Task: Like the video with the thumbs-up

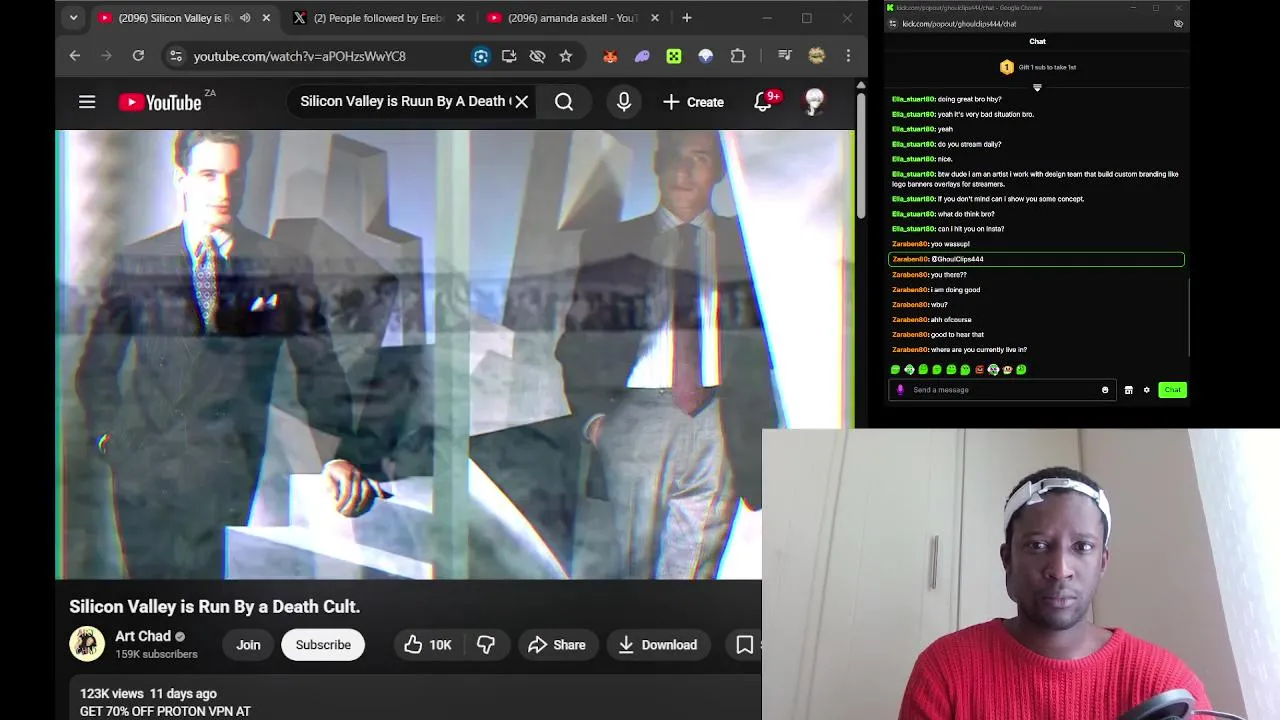Action: pos(427,645)
